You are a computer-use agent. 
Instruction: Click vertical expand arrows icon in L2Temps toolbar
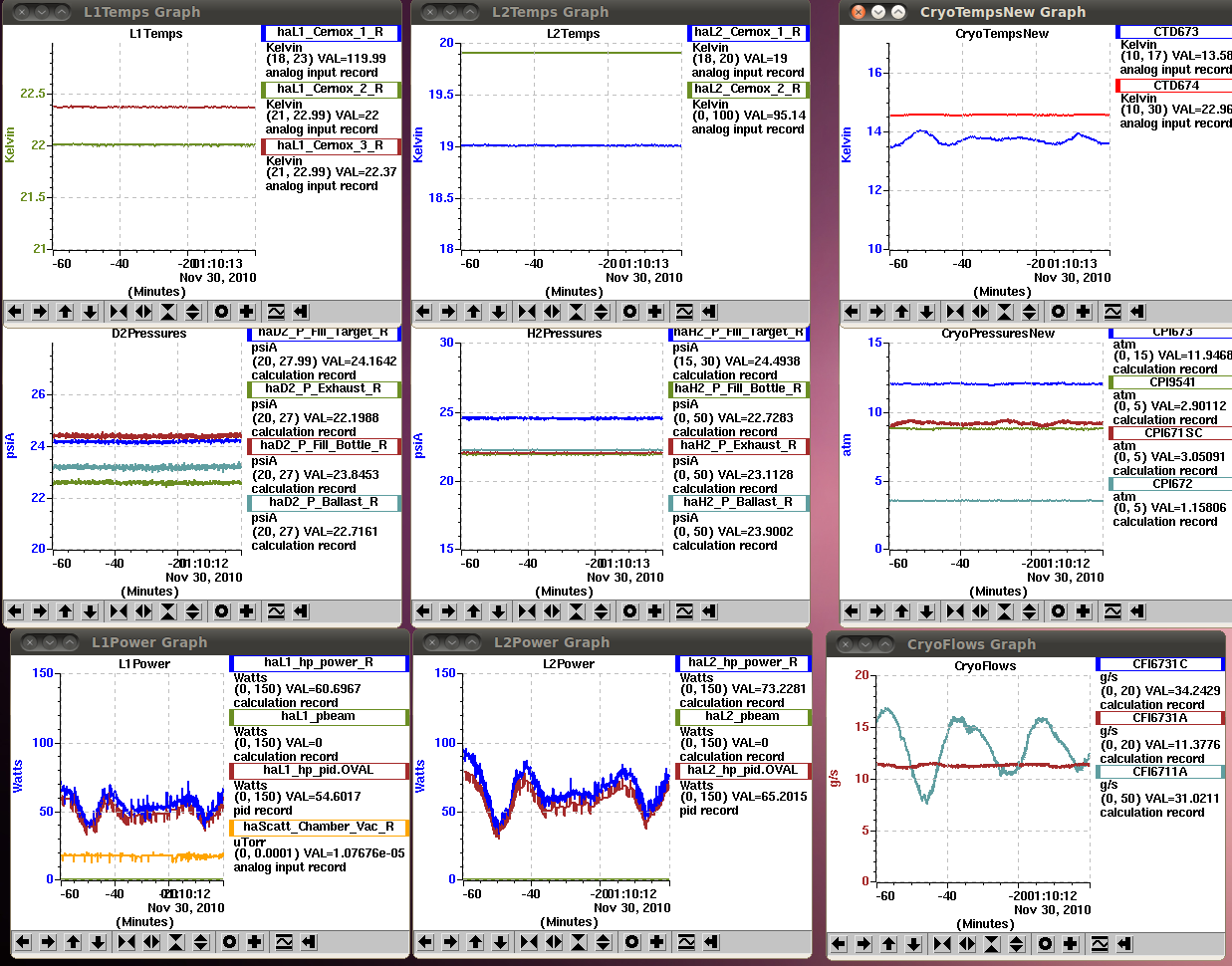click(602, 312)
